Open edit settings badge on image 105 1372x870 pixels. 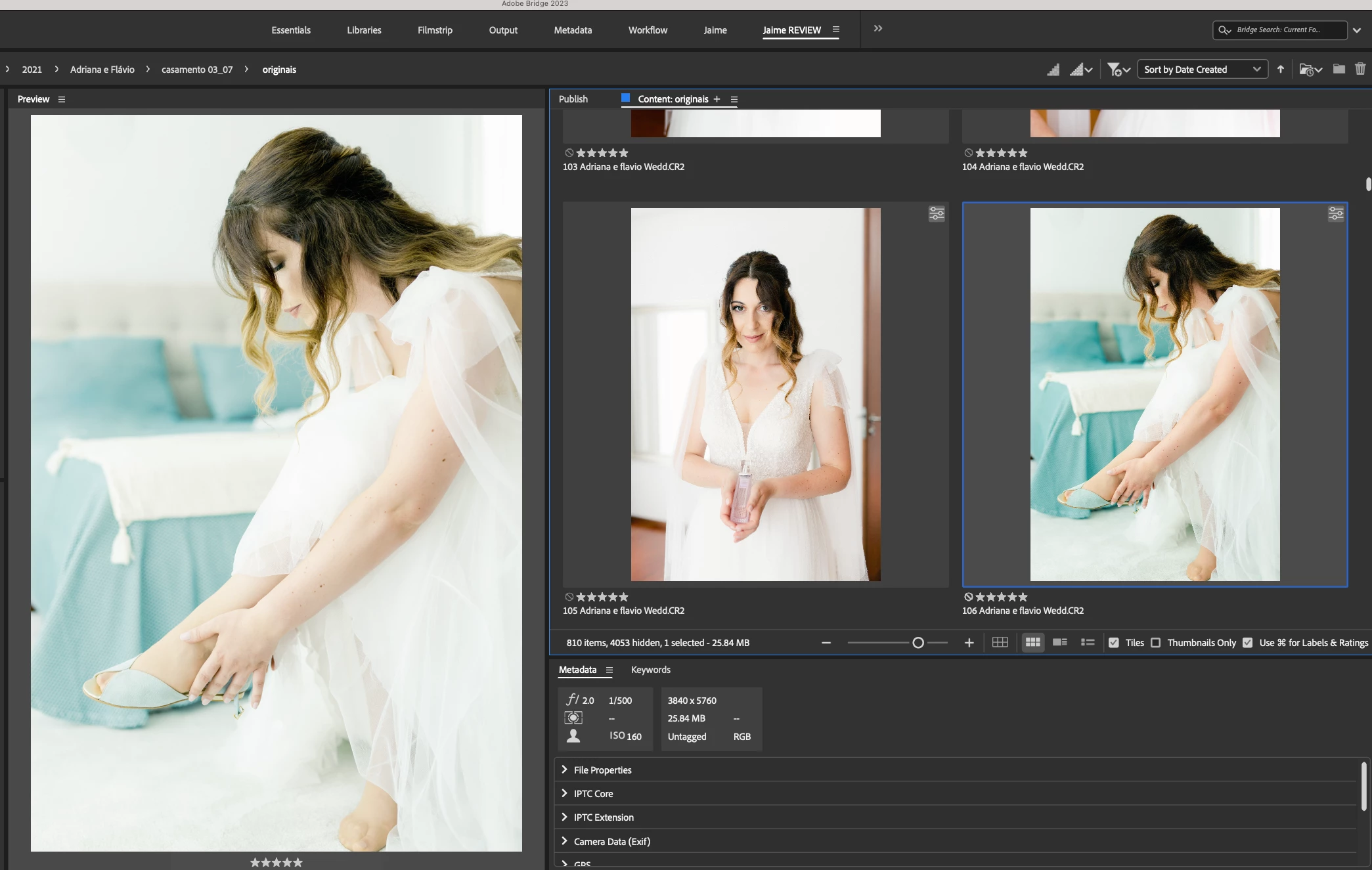click(937, 213)
